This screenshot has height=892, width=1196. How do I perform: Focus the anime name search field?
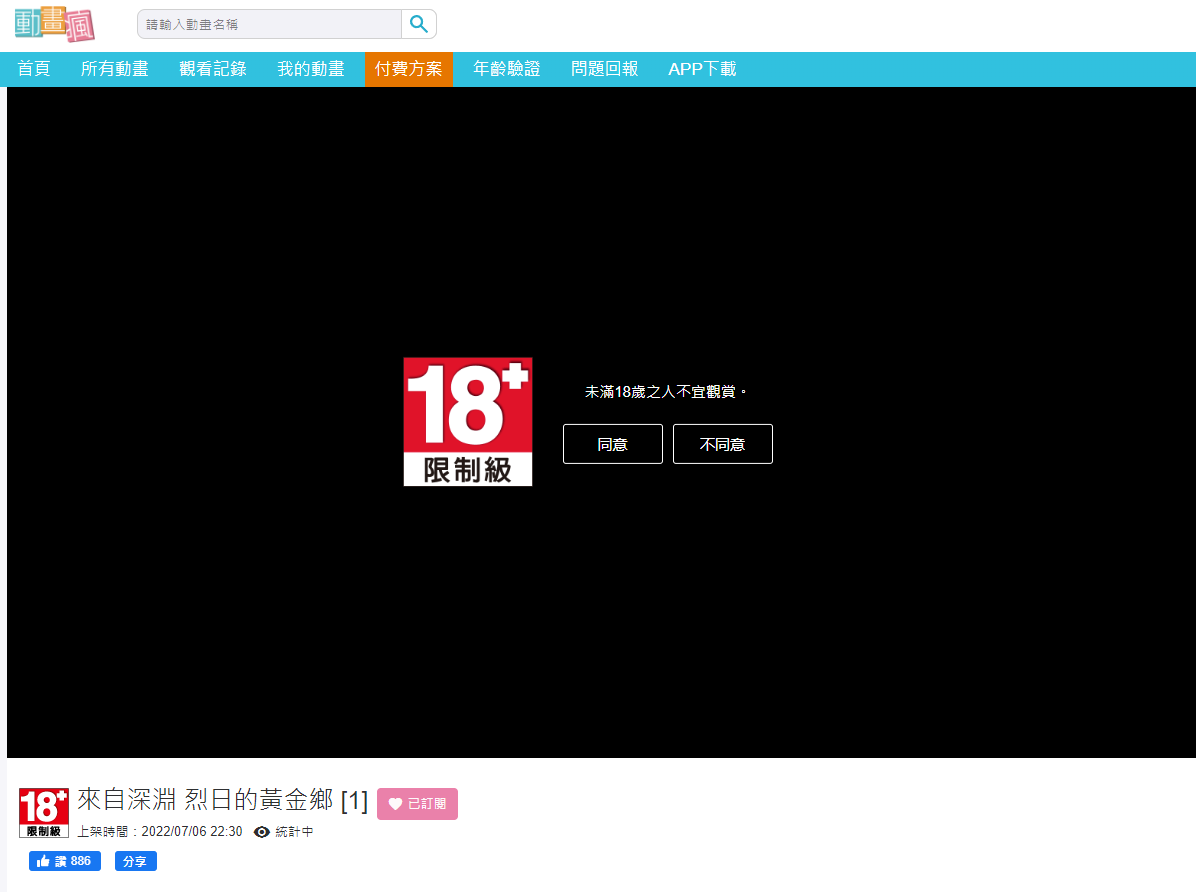click(x=269, y=24)
